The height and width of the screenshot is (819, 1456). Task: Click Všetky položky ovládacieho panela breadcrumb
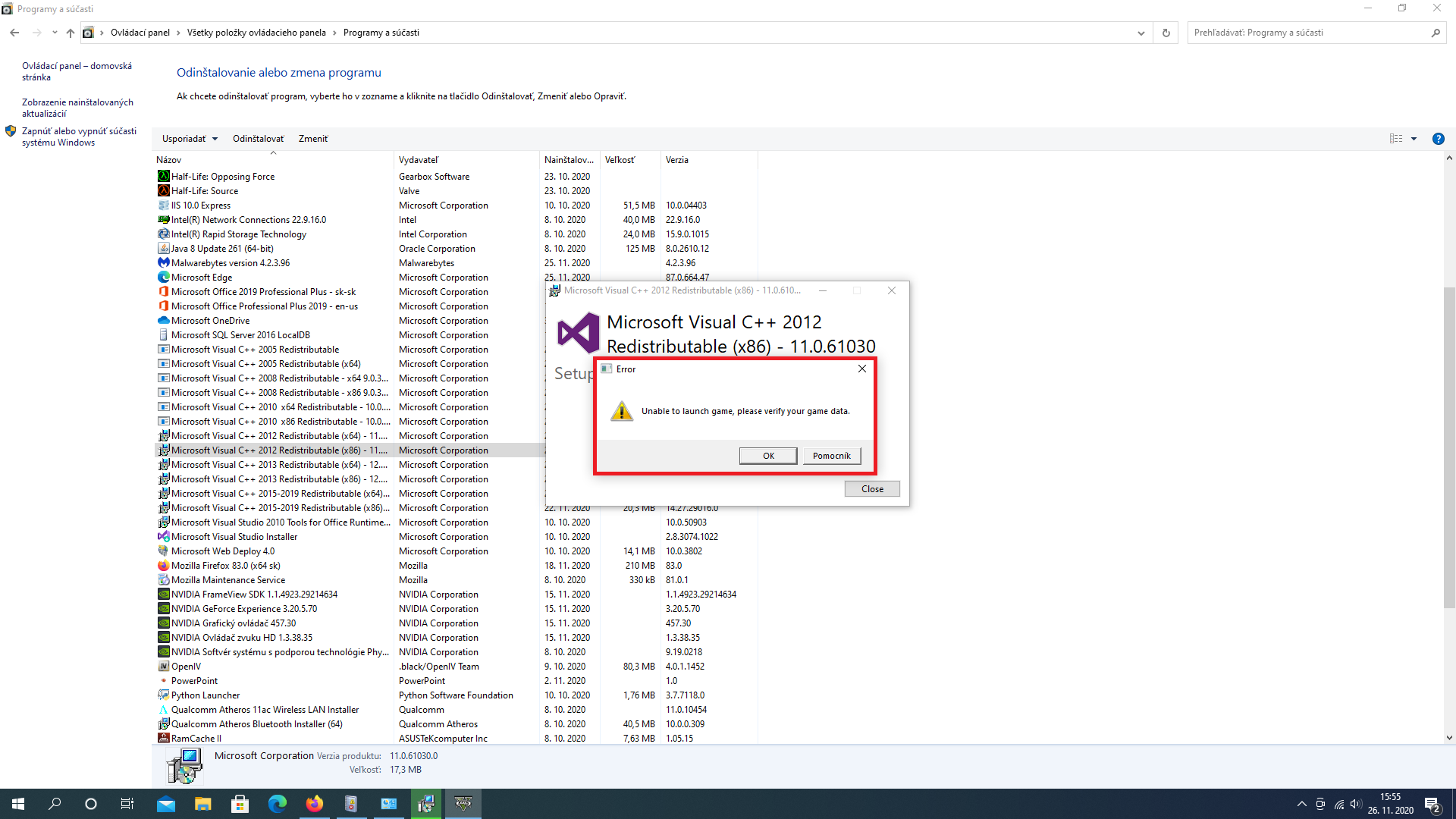click(256, 33)
